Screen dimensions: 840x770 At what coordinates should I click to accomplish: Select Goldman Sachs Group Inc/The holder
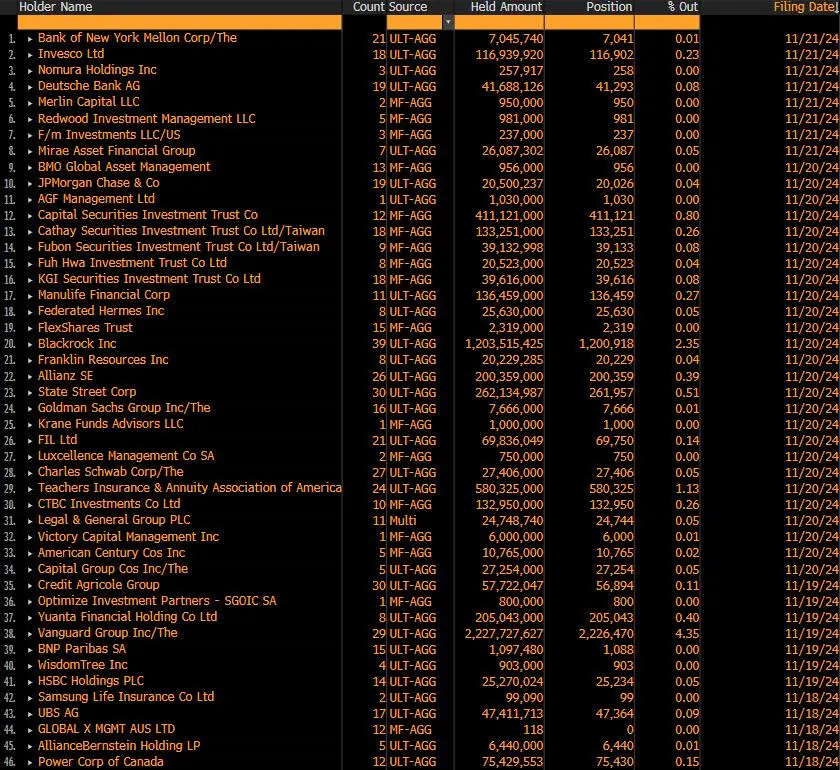(x=124, y=408)
